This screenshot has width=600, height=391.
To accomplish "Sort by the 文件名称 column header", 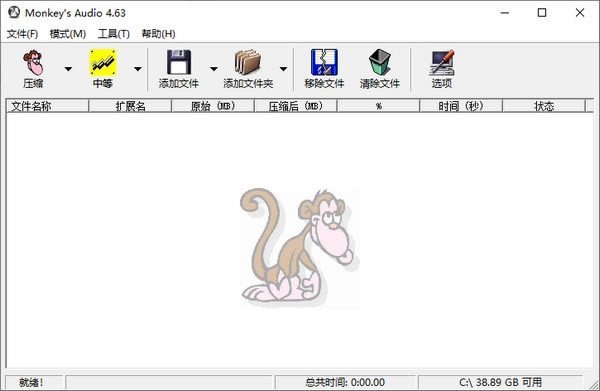I will [x=47, y=106].
